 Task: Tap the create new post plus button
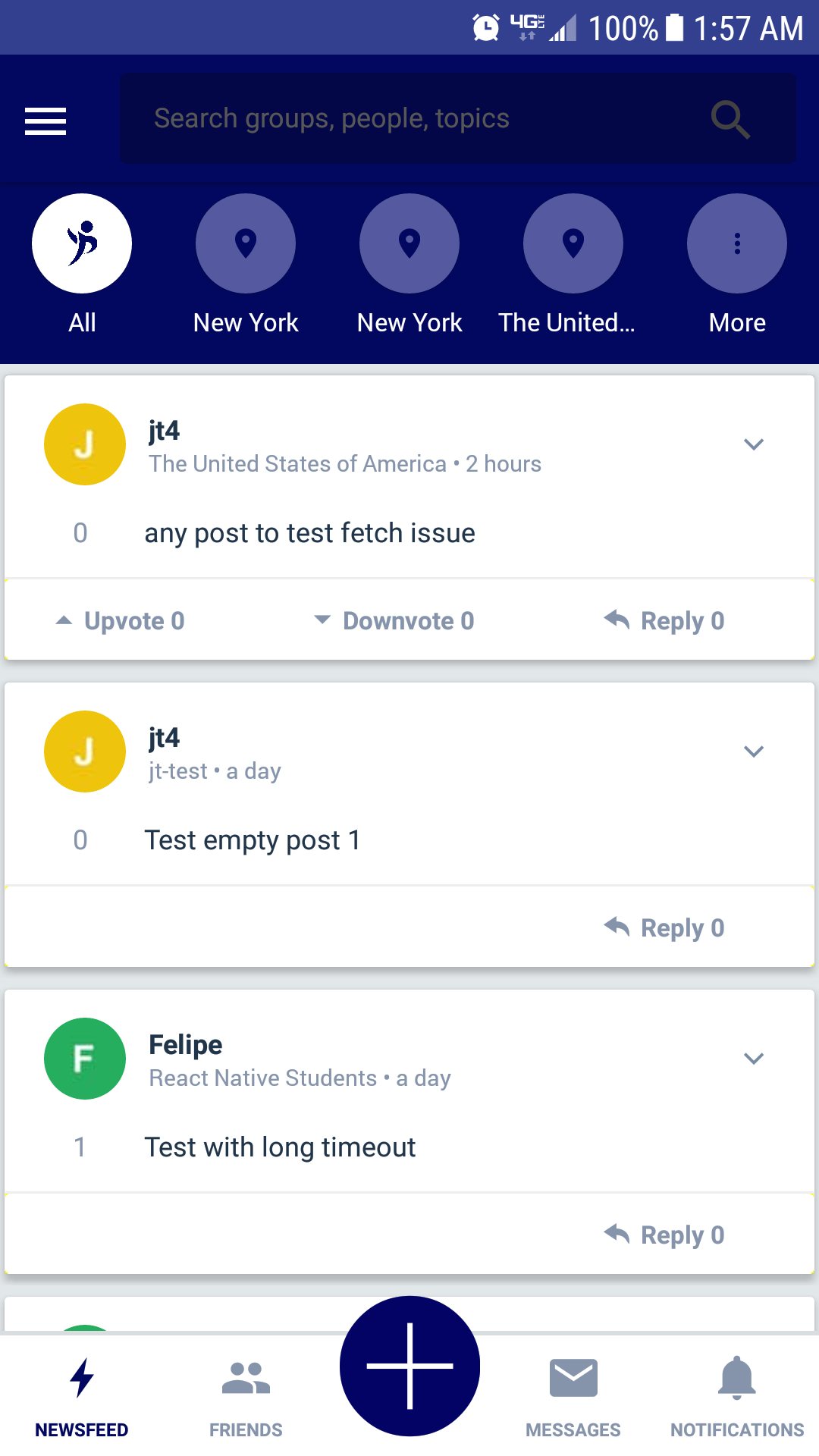(409, 1366)
